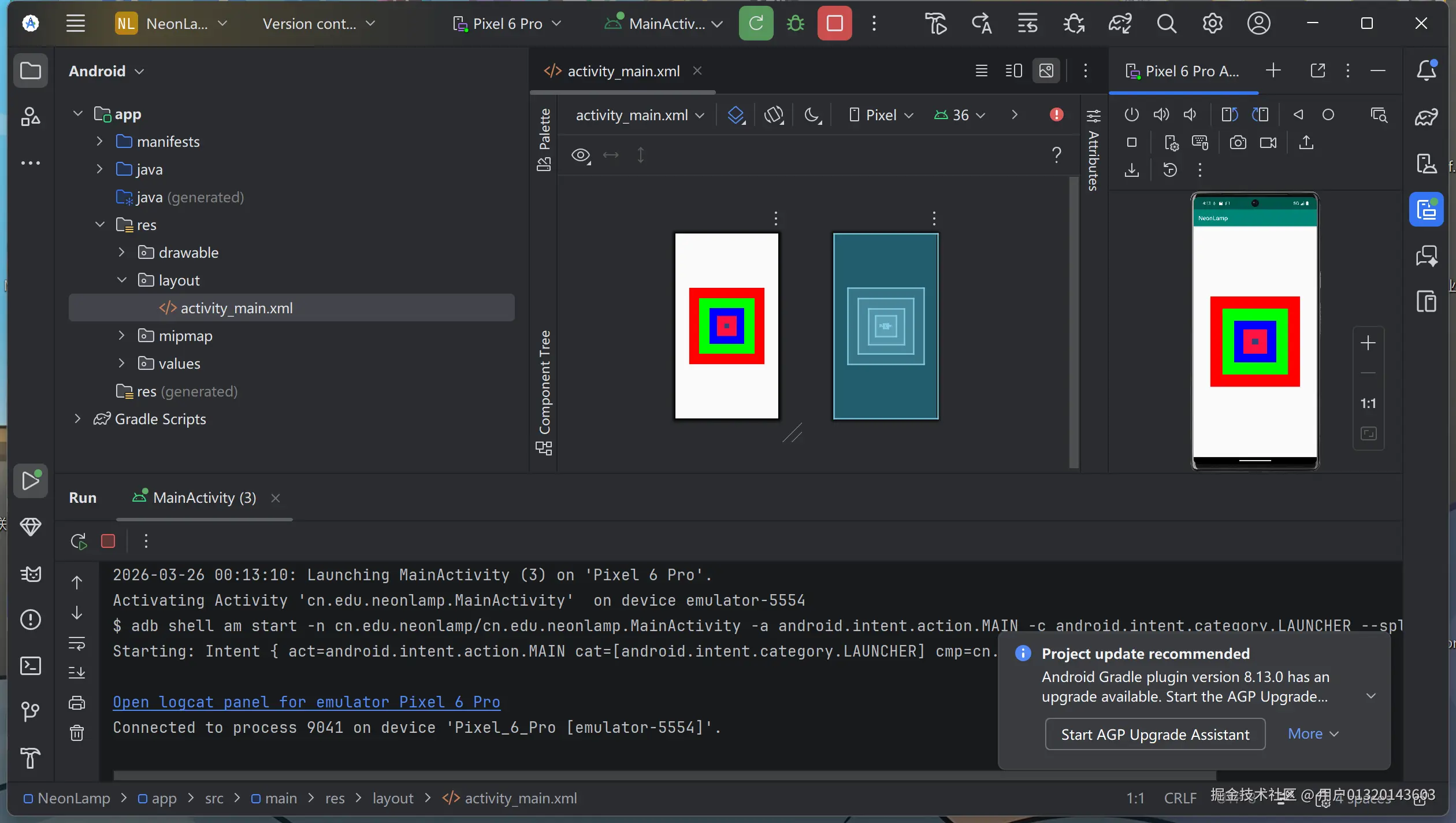
Task: Toggle design view options eye icon
Action: tap(581, 155)
